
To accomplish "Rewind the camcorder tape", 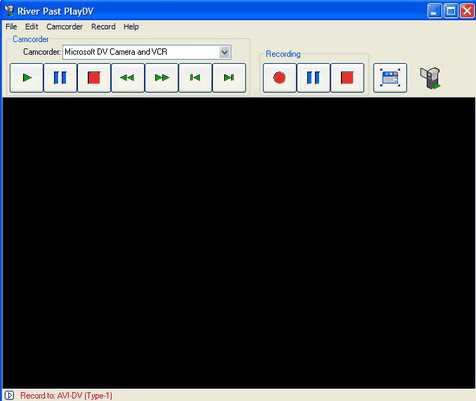I will [128, 78].
